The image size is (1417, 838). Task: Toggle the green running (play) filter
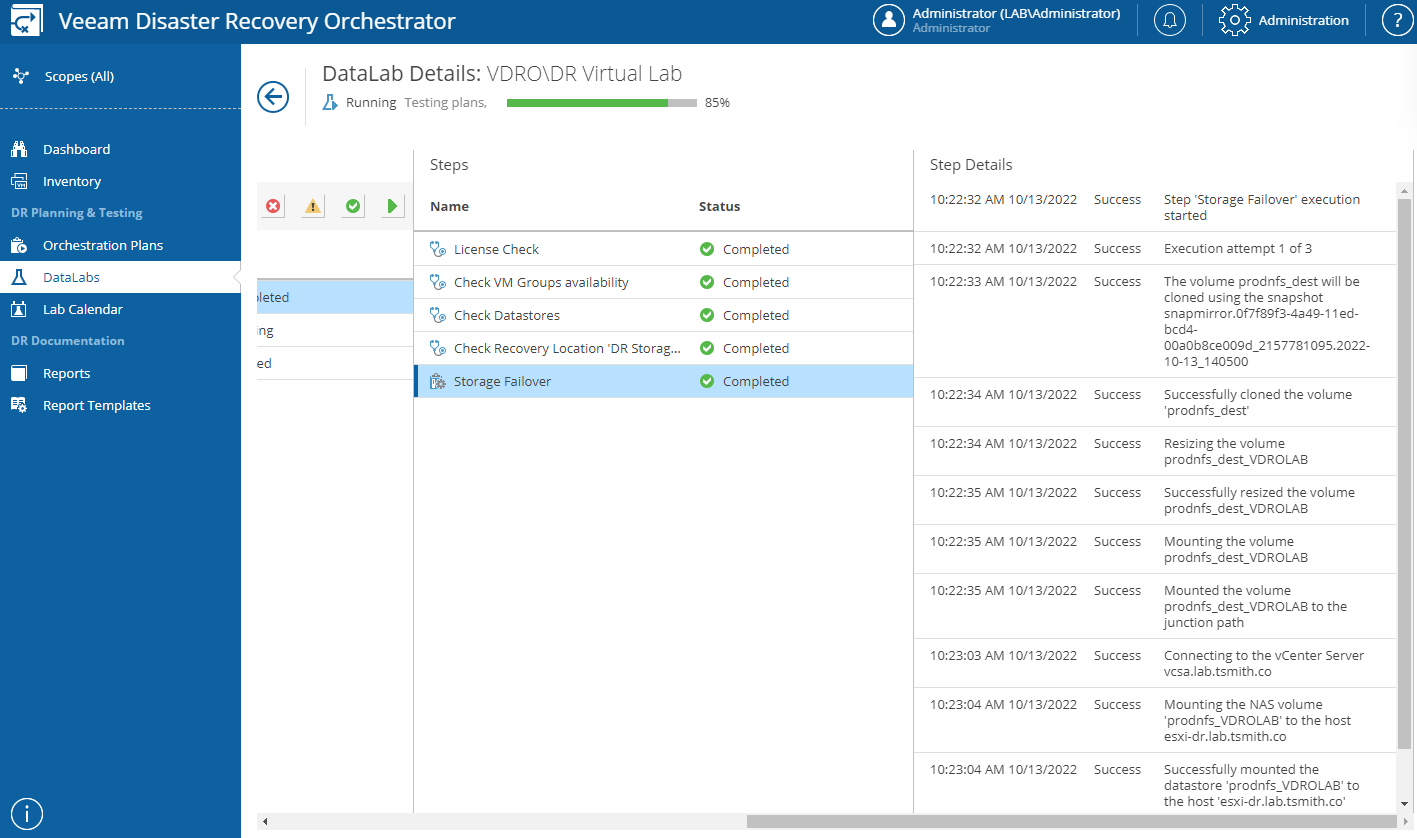coord(392,206)
